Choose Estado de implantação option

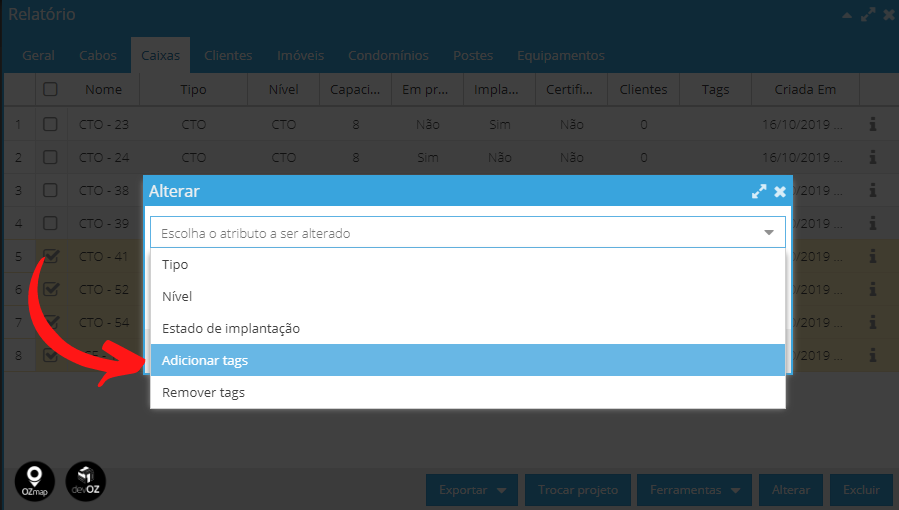pyautogui.click(x=467, y=328)
